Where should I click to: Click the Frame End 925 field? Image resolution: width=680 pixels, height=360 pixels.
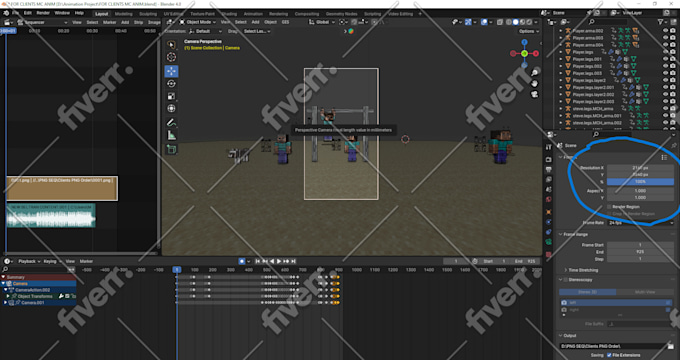(x=641, y=252)
